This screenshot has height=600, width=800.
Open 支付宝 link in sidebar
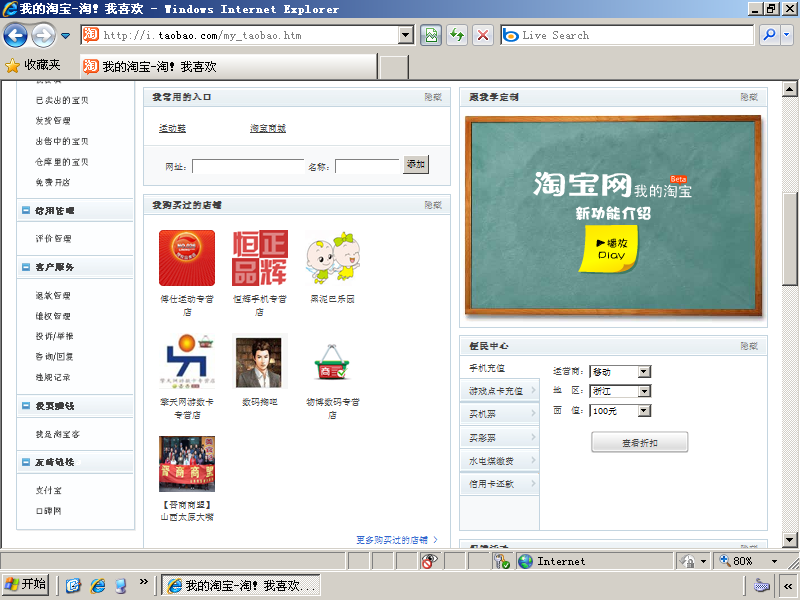pos(48,490)
